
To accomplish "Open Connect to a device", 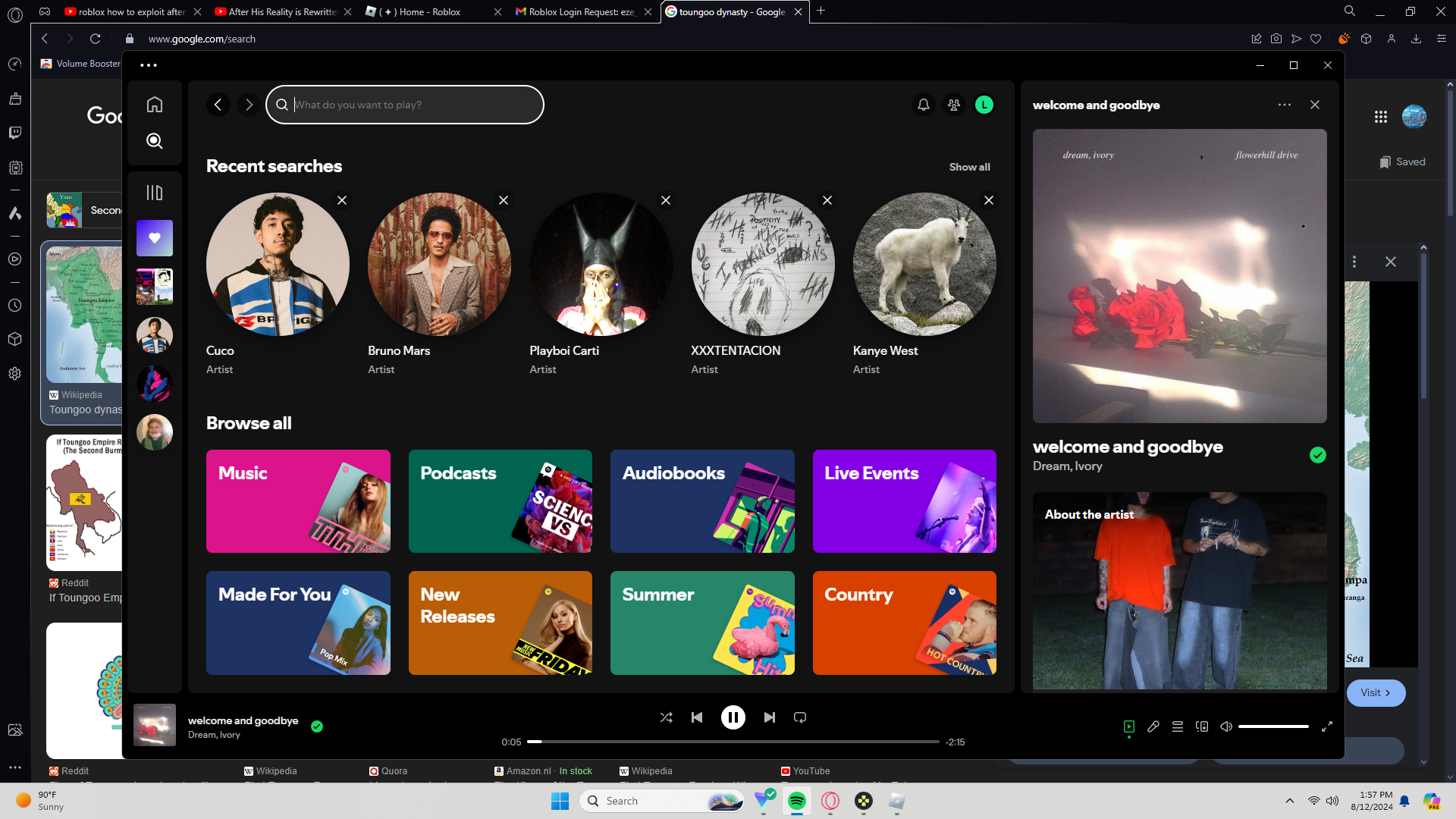I will tap(1202, 726).
